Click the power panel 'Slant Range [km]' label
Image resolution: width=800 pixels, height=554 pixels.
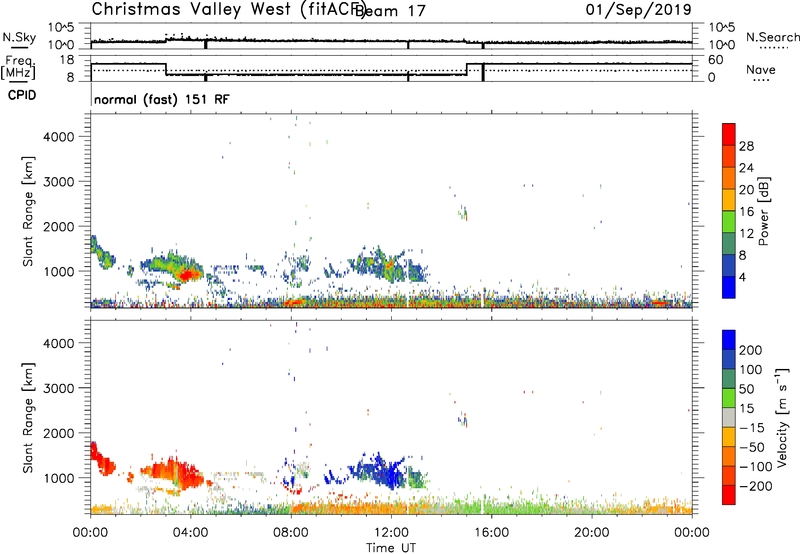tap(28, 211)
